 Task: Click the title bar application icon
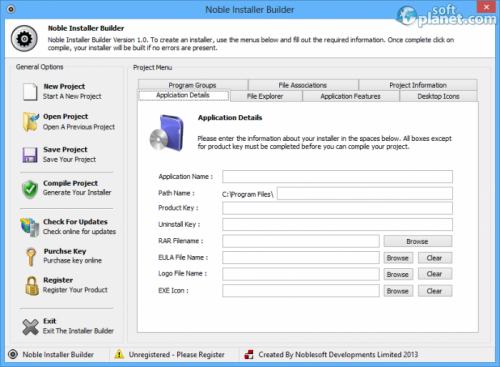[11, 9]
